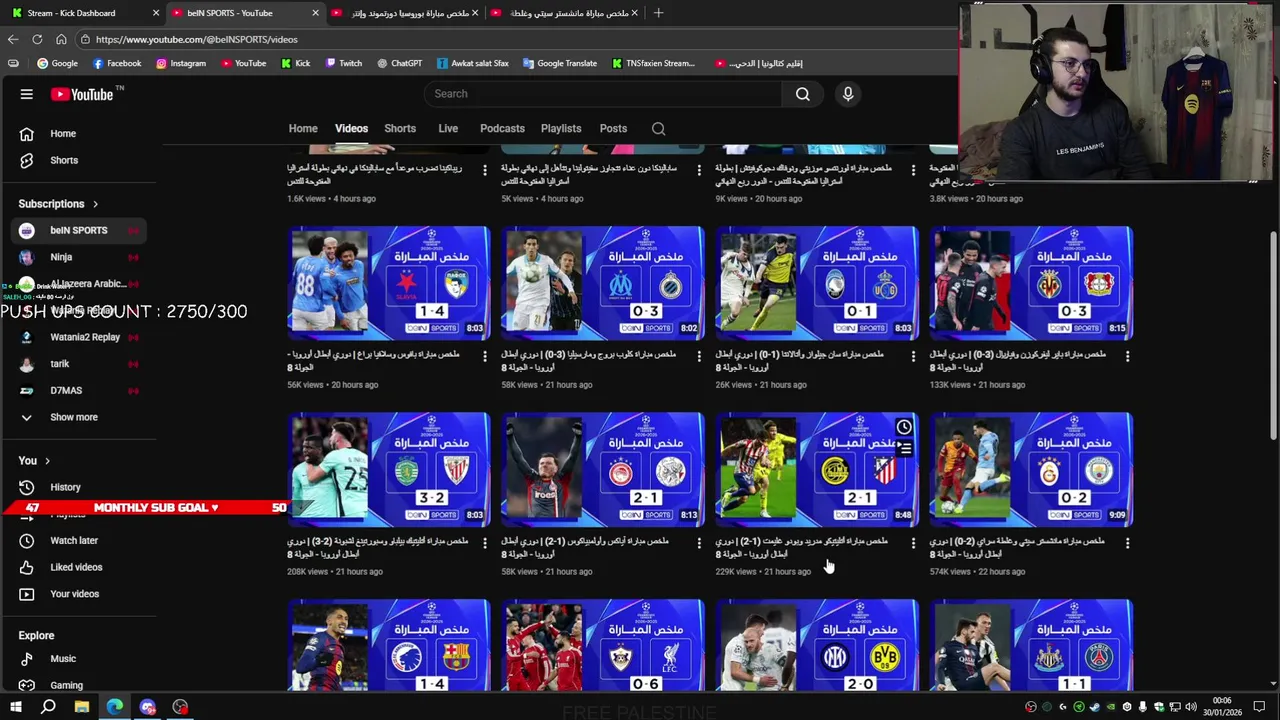The height and width of the screenshot is (720, 1280).
Task: Select the channel Shorts tab
Action: 400,129
